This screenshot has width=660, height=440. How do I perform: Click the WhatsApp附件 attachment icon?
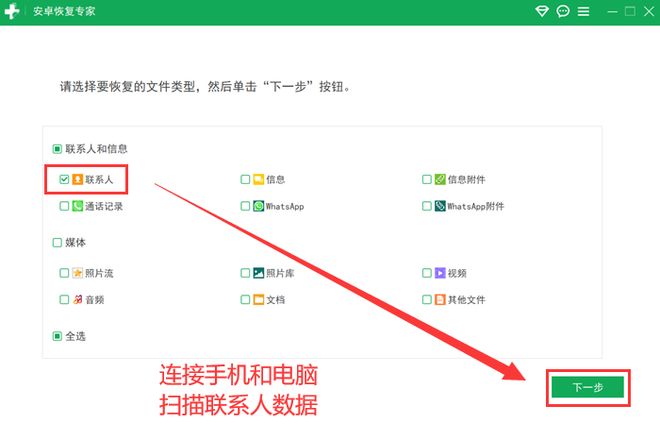click(440, 206)
